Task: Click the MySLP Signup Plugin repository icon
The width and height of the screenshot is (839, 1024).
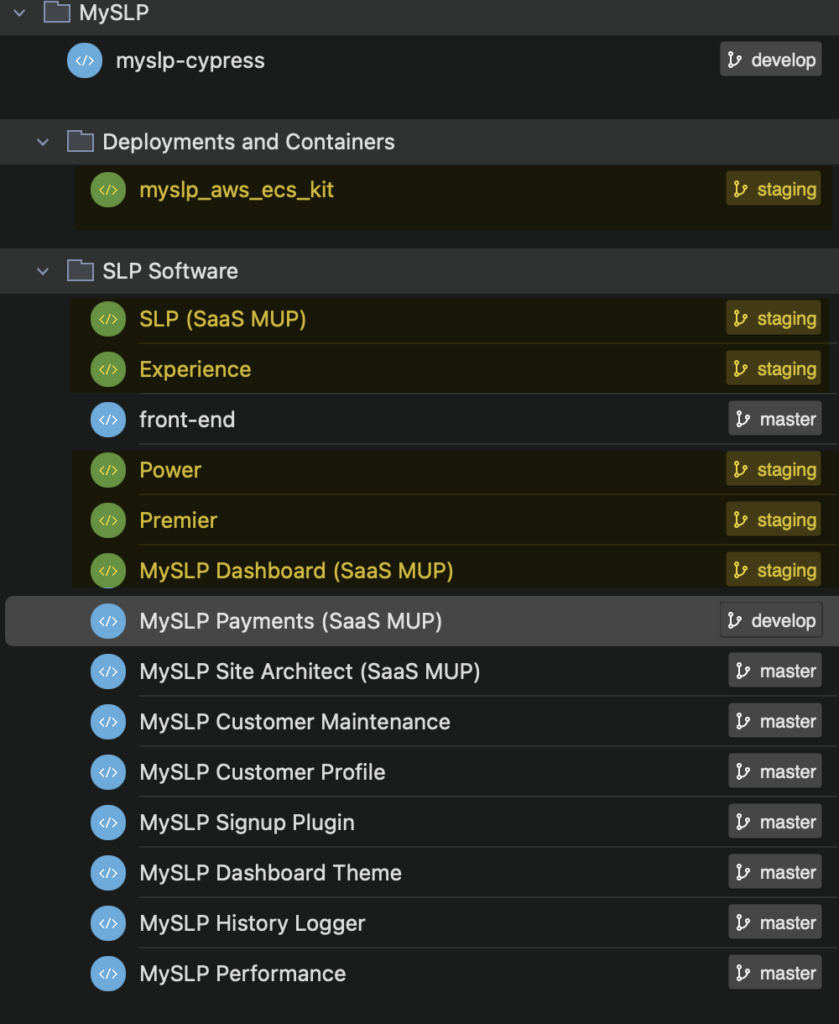Action: [108, 823]
